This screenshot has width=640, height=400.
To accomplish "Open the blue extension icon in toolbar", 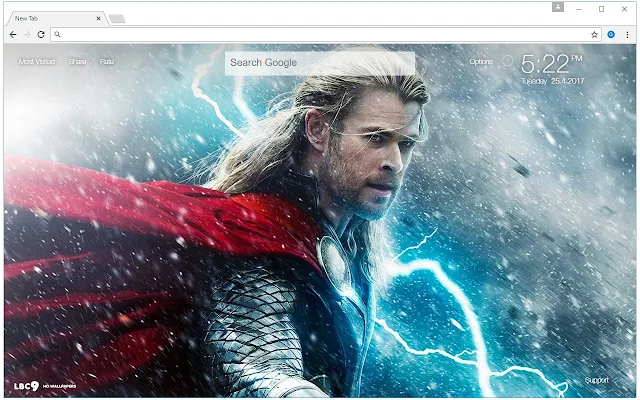I will pyautogui.click(x=611, y=35).
